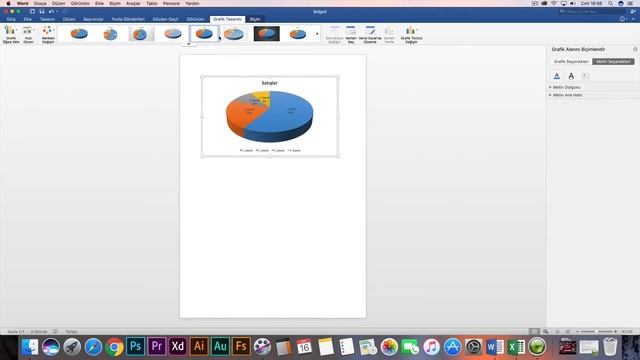Click the save icon in title bar
The image size is (640, 360).
click(42, 11)
